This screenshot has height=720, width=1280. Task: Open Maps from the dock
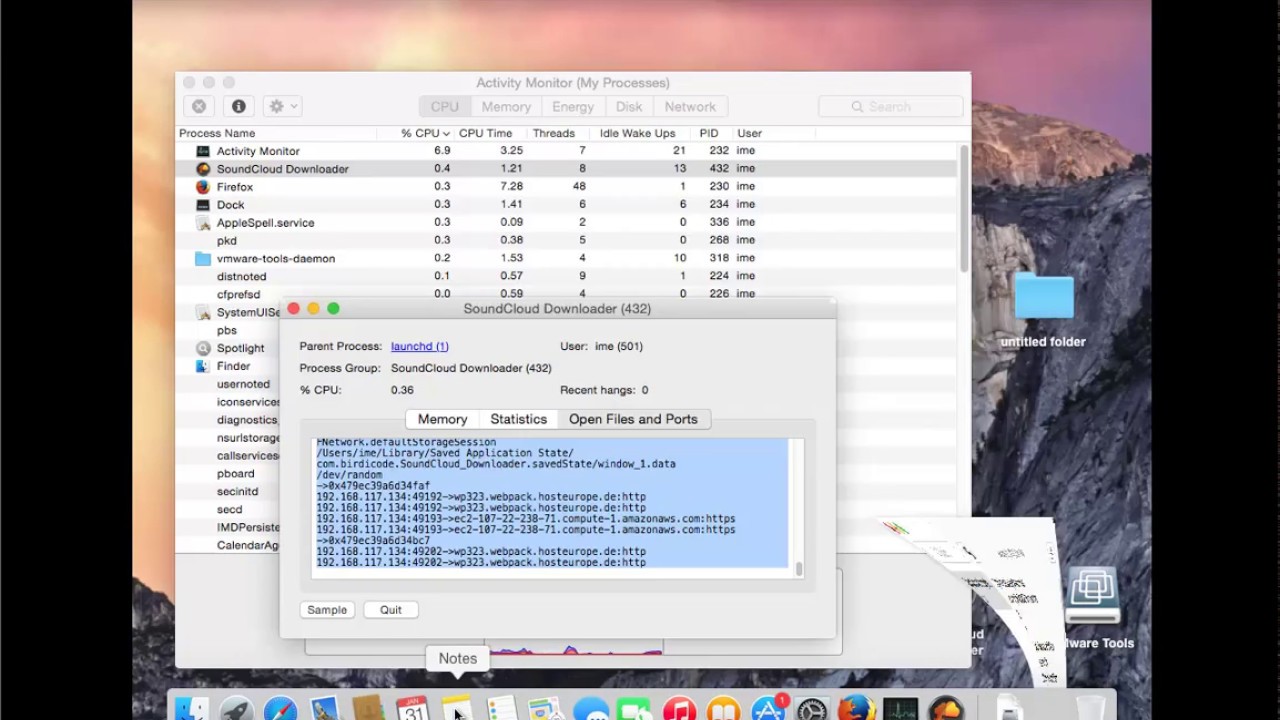pyautogui.click(x=546, y=709)
